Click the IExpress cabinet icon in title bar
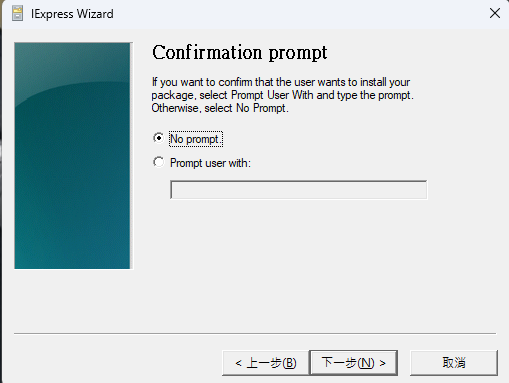 [x=17, y=13]
